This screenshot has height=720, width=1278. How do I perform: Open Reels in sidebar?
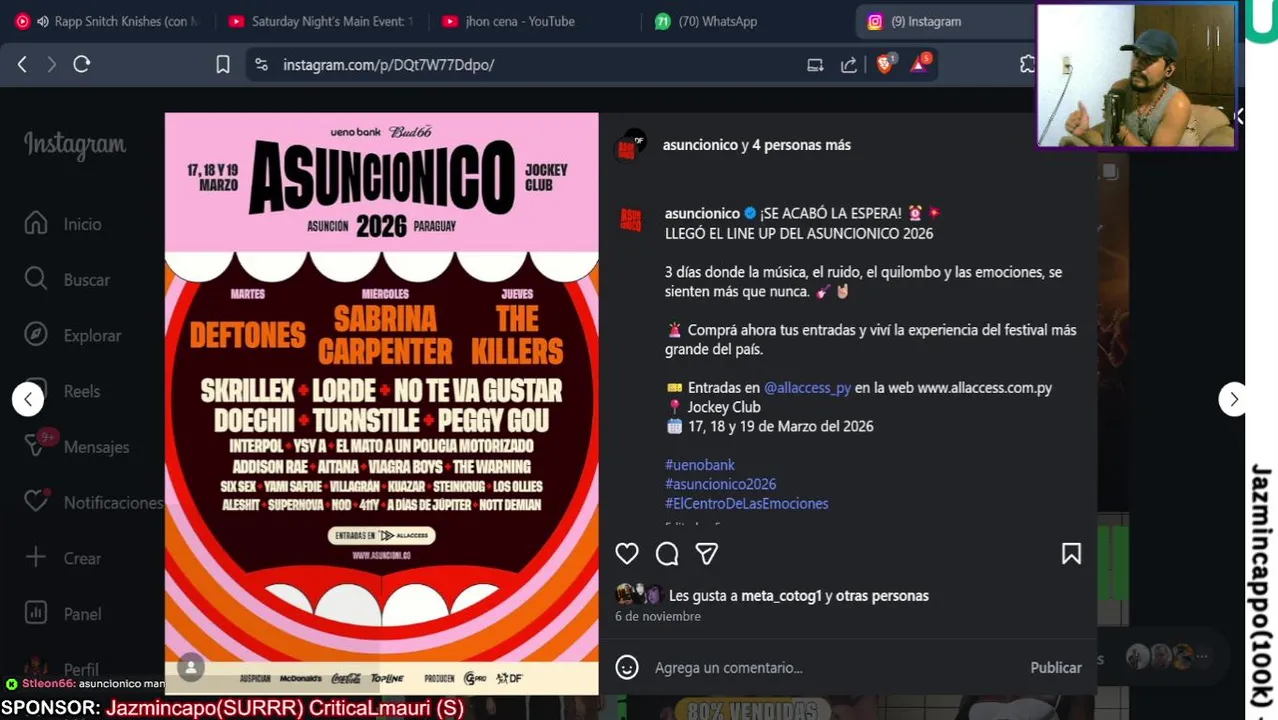64,391
